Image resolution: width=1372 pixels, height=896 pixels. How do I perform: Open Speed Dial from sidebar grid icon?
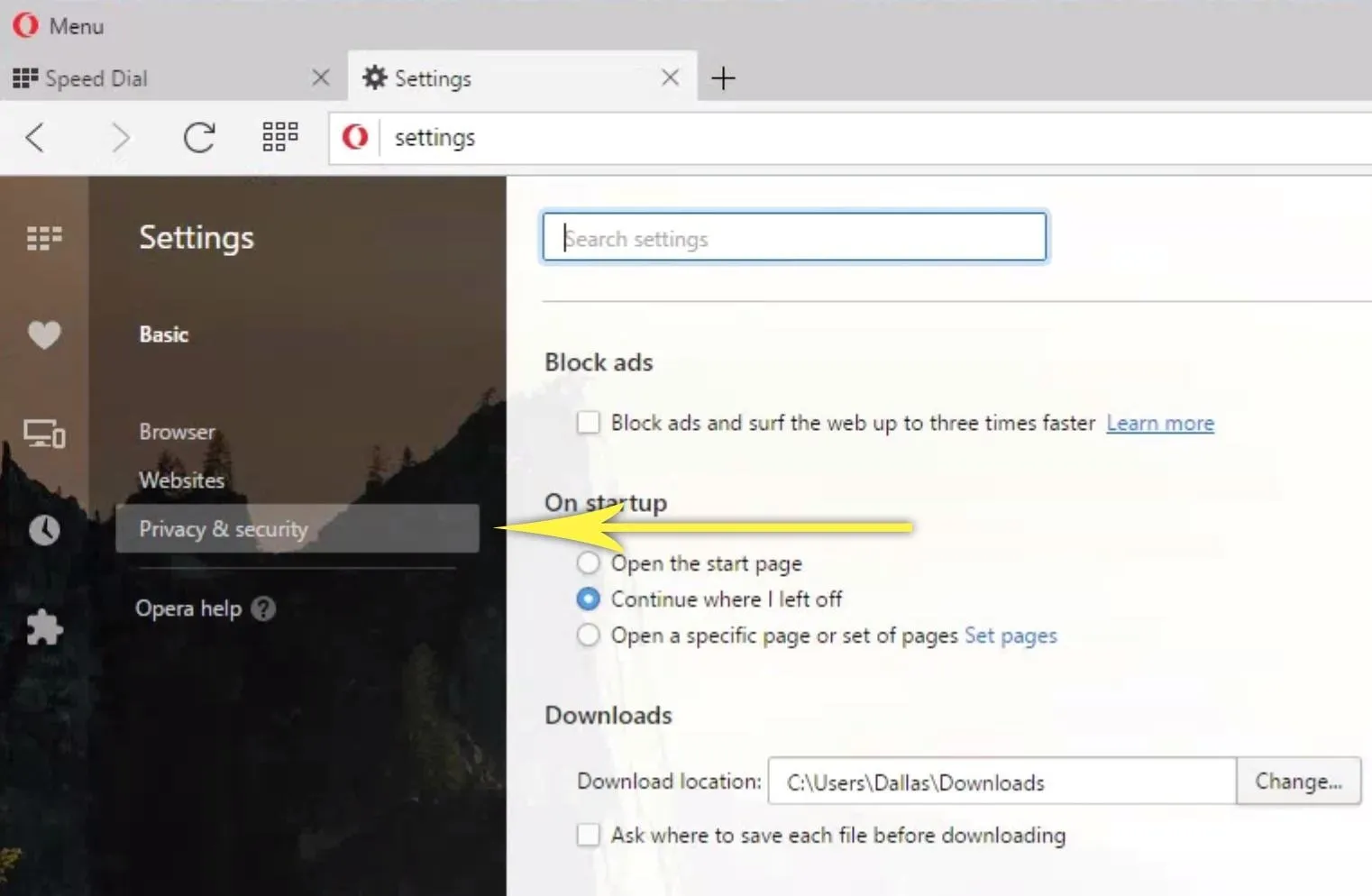coord(44,238)
